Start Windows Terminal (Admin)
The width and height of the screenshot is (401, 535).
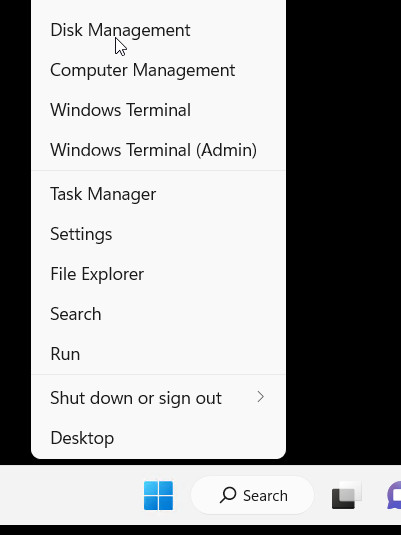(158, 150)
